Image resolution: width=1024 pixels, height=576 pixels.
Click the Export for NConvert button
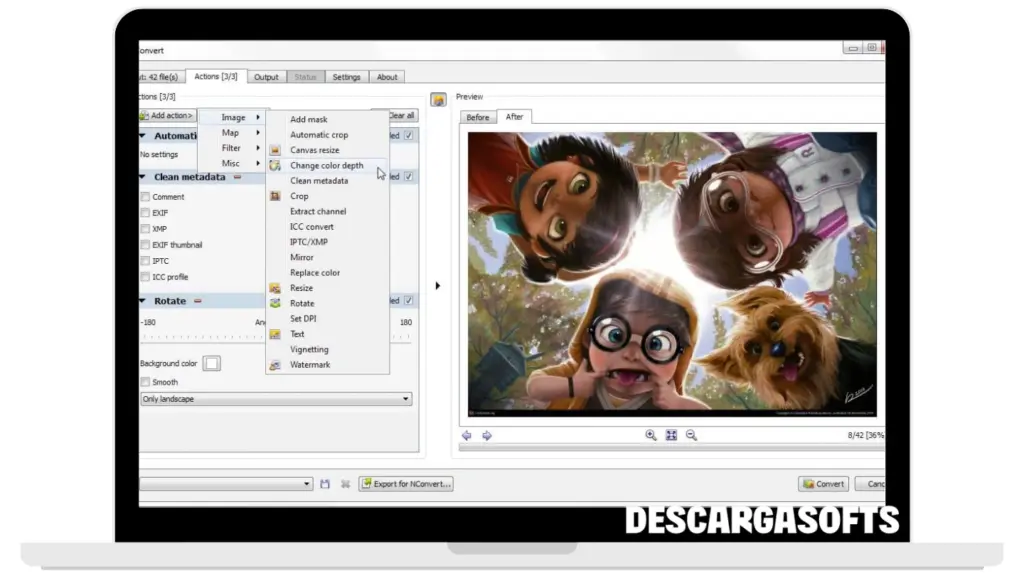click(x=406, y=484)
